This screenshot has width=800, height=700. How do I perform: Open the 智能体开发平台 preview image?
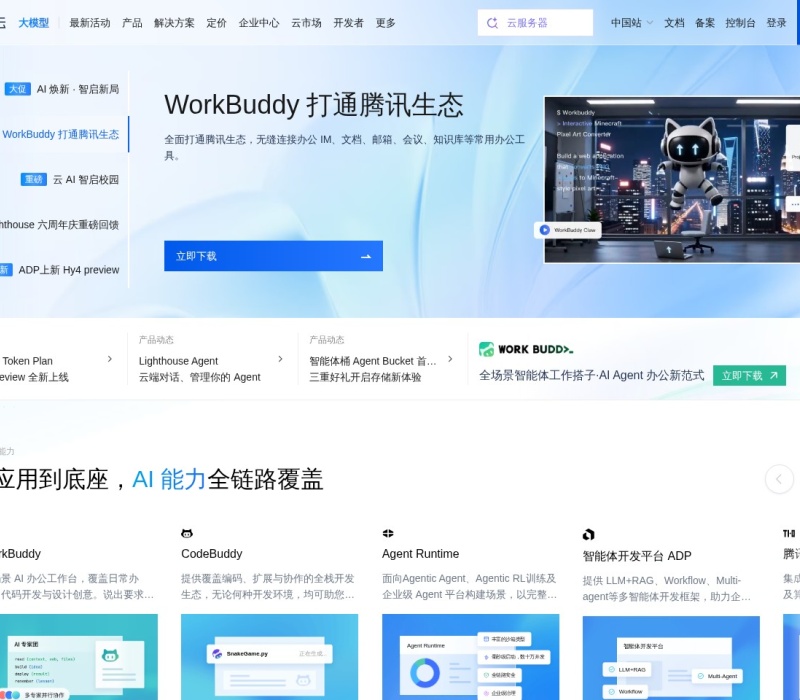(x=671, y=658)
